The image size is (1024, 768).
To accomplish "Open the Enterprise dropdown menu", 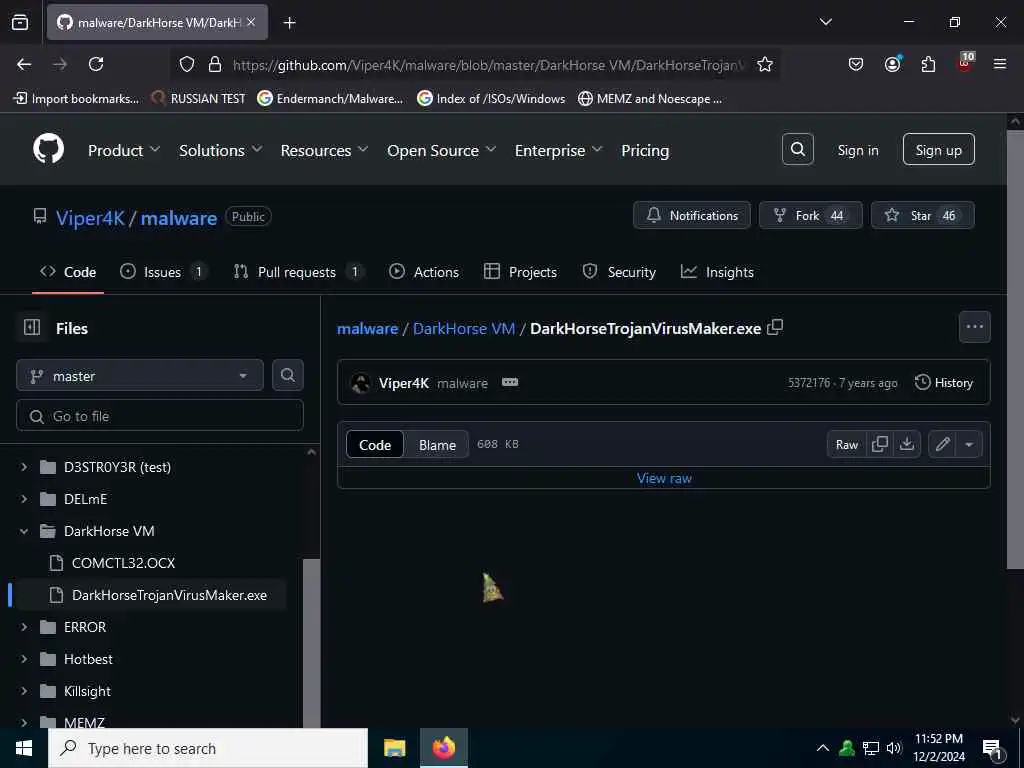I will [558, 150].
